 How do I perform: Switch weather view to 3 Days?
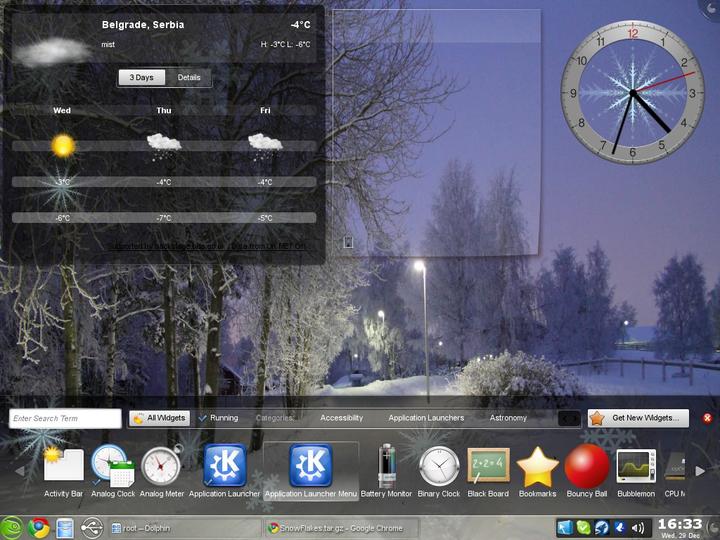click(x=141, y=78)
